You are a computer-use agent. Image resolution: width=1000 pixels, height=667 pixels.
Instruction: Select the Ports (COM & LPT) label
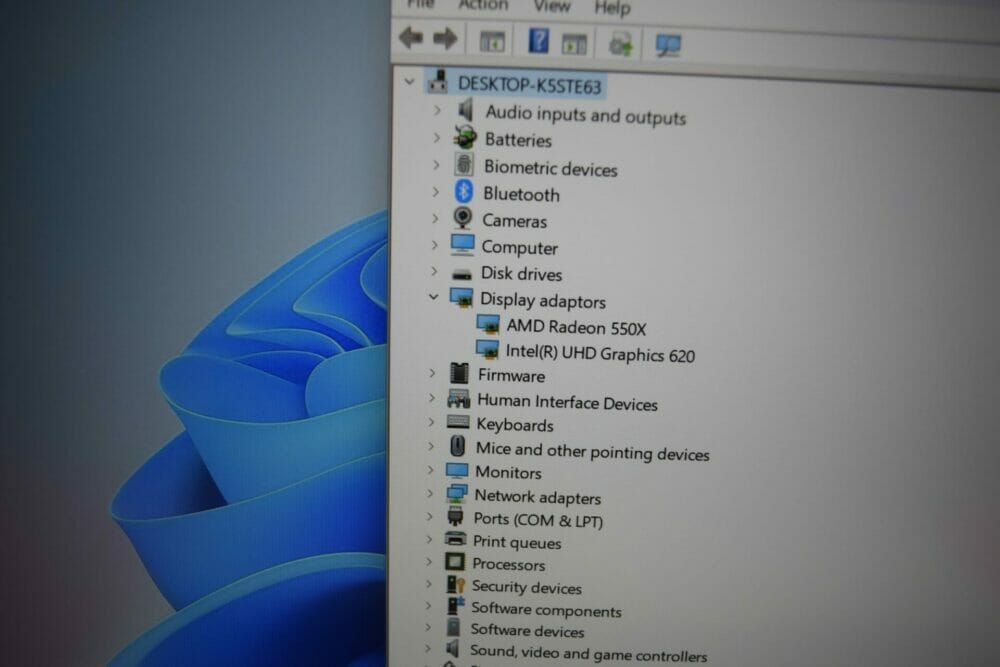(538, 520)
